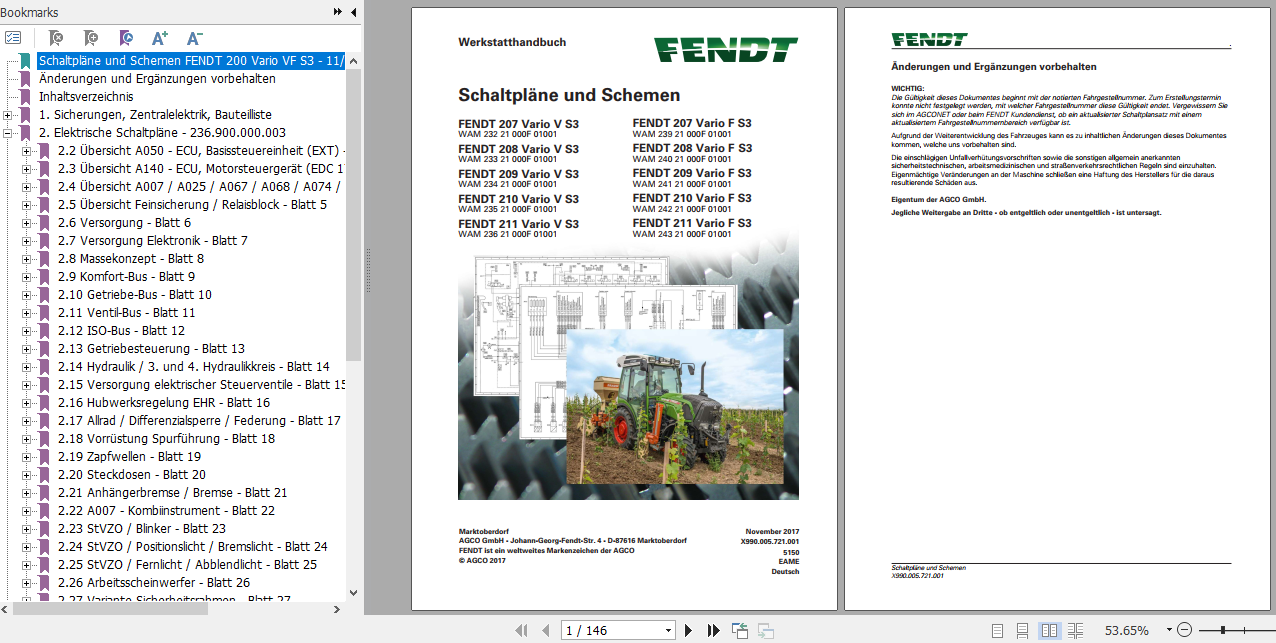Click the add new bookmark icon
Image resolution: width=1276 pixels, height=643 pixels.
click(91, 38)
